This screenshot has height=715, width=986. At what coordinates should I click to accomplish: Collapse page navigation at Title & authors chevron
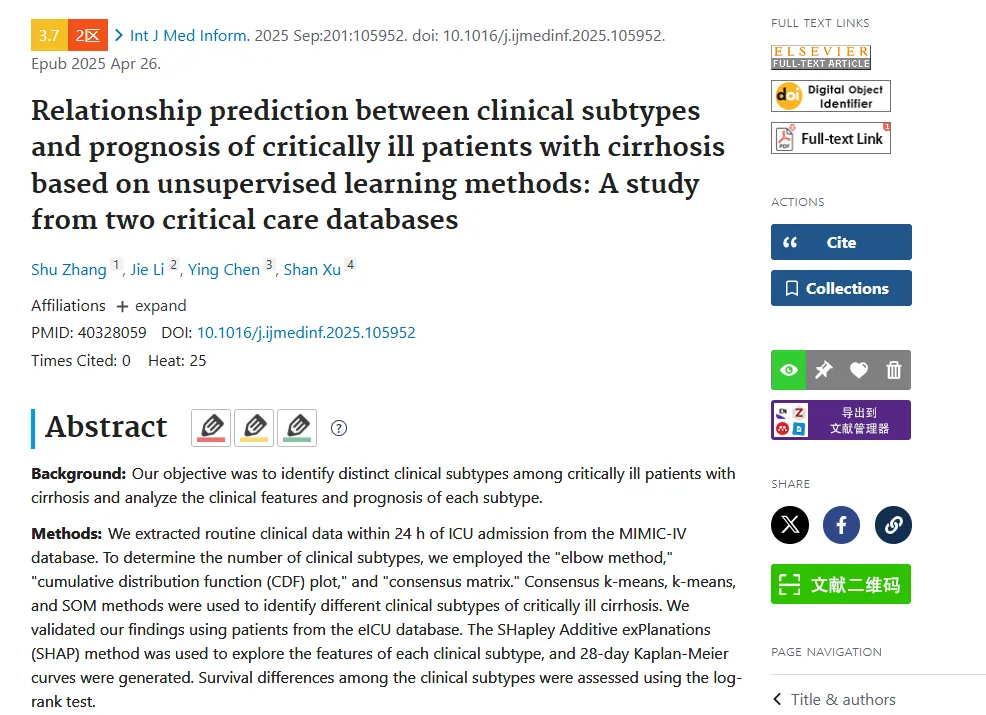tap(777, 699)
